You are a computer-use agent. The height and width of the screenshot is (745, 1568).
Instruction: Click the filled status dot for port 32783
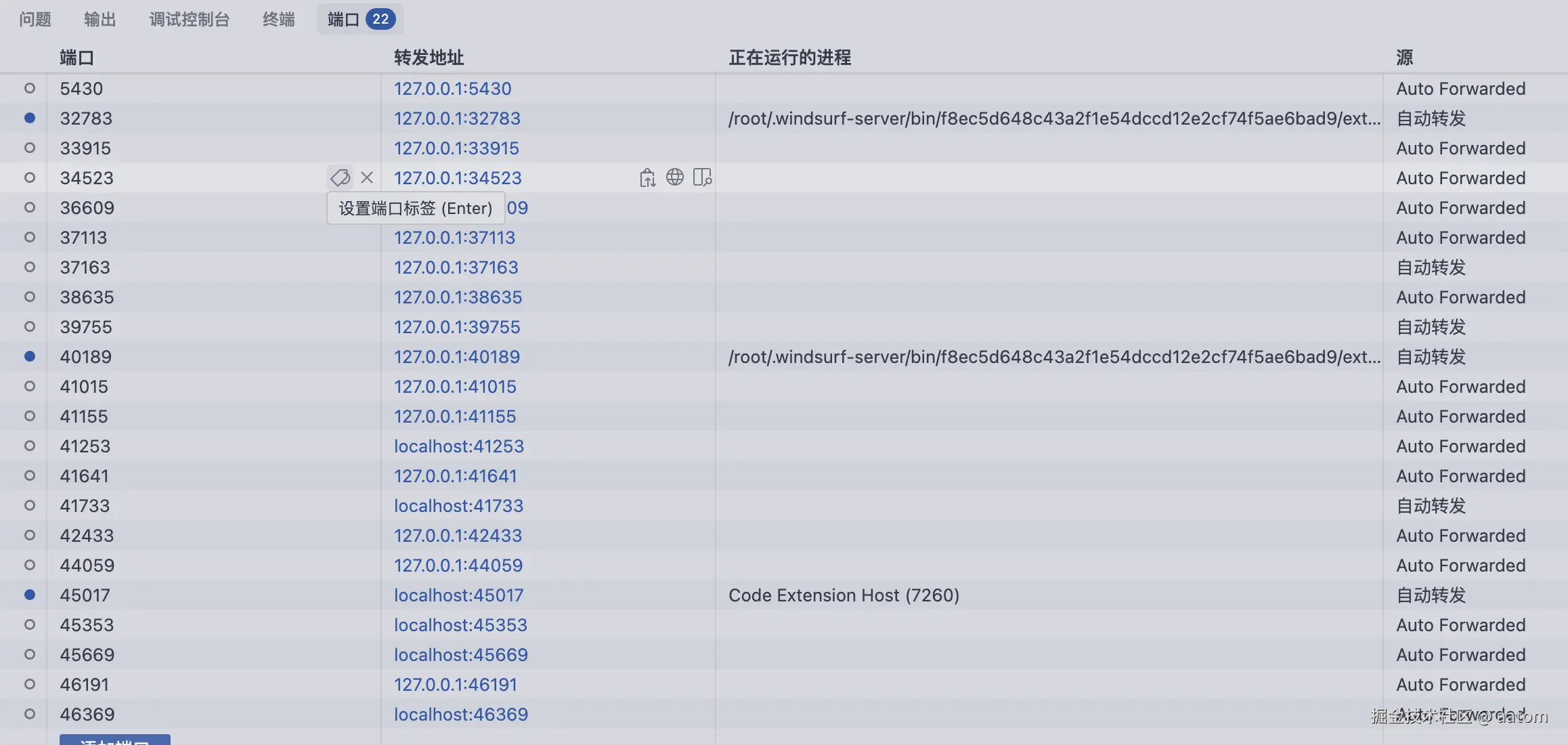coord(30,118)
